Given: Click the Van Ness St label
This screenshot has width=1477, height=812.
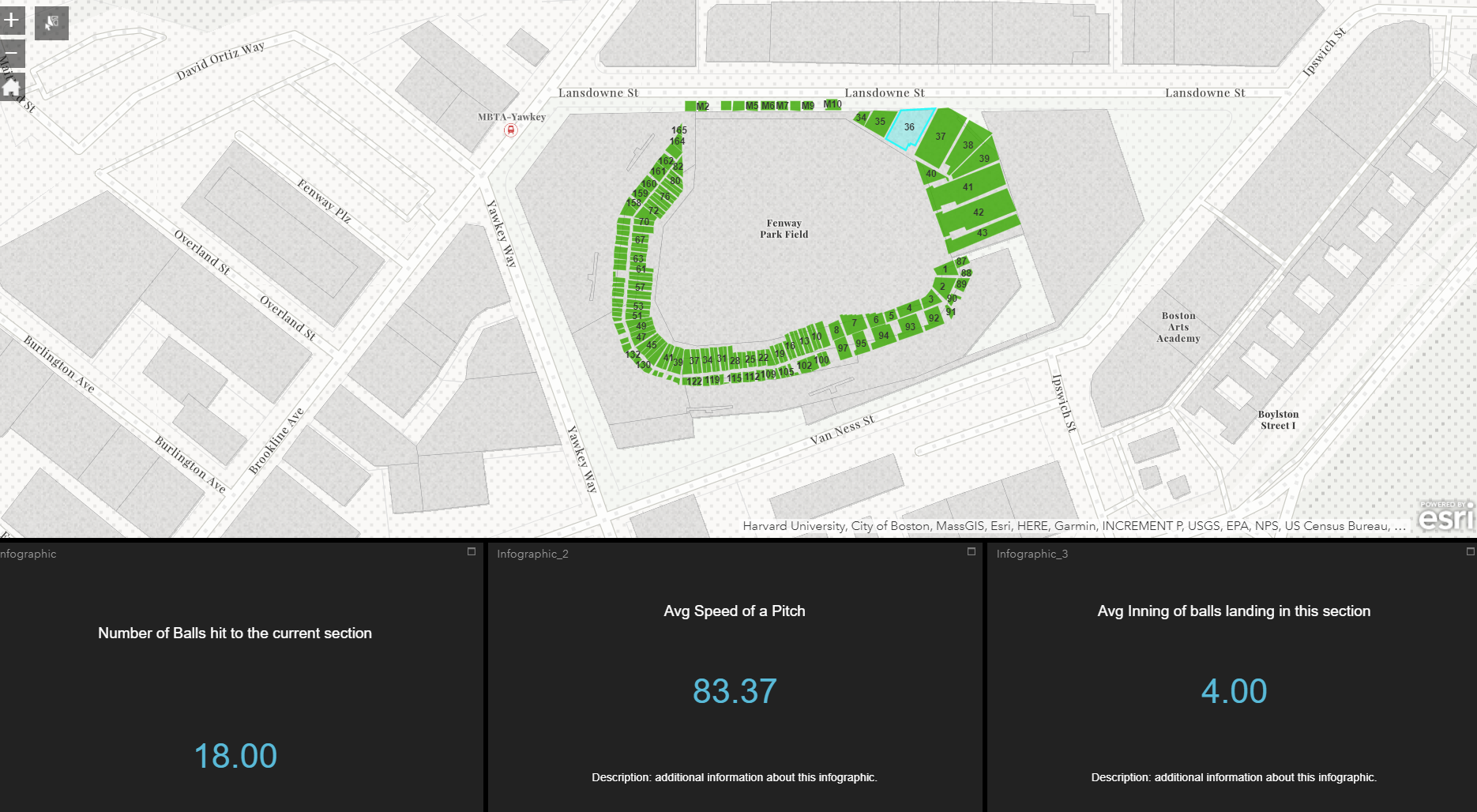Looking at the screenshot, I should click(x=842, y=430).
